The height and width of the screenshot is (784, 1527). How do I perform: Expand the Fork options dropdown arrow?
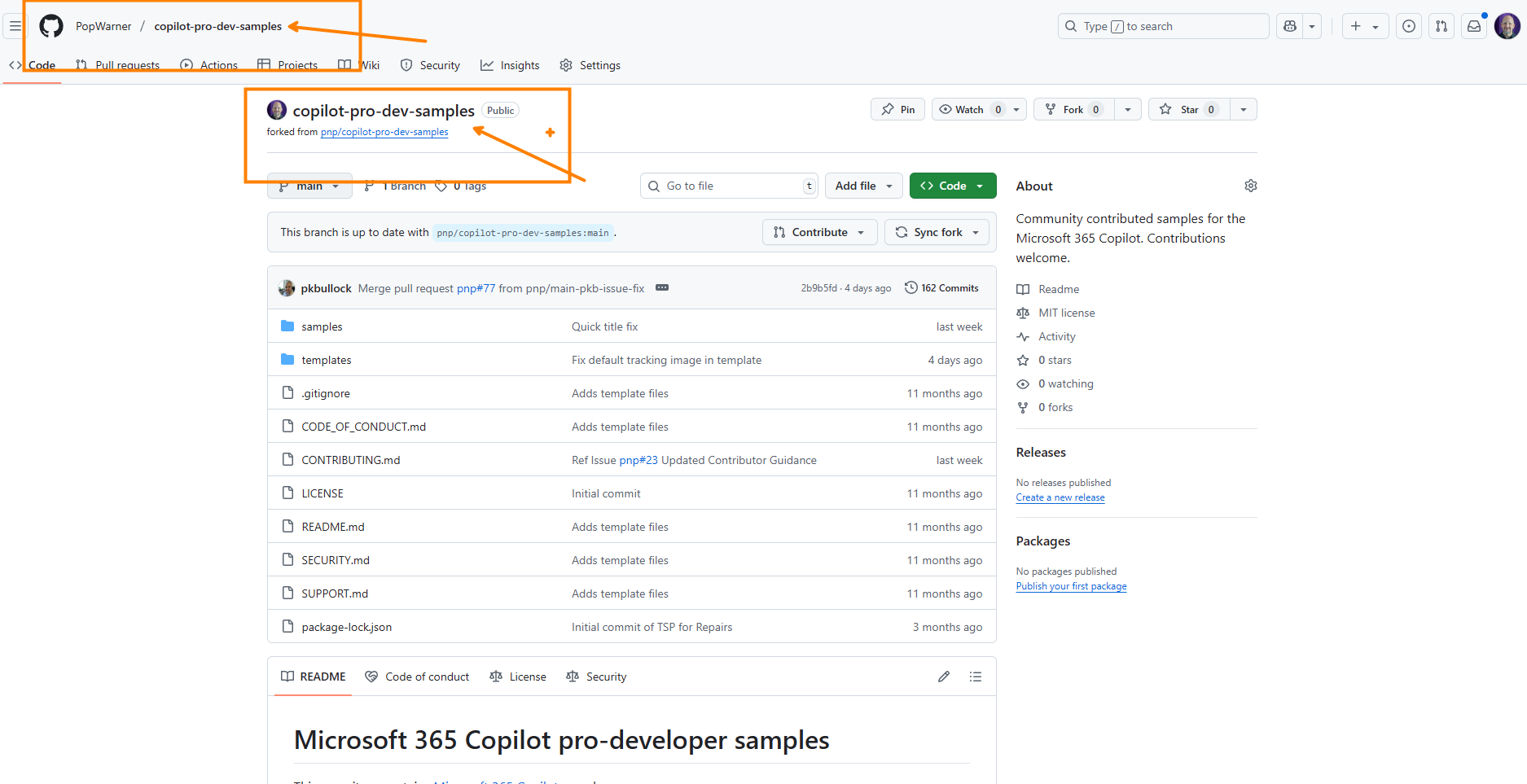click(x=1128, y=109)
